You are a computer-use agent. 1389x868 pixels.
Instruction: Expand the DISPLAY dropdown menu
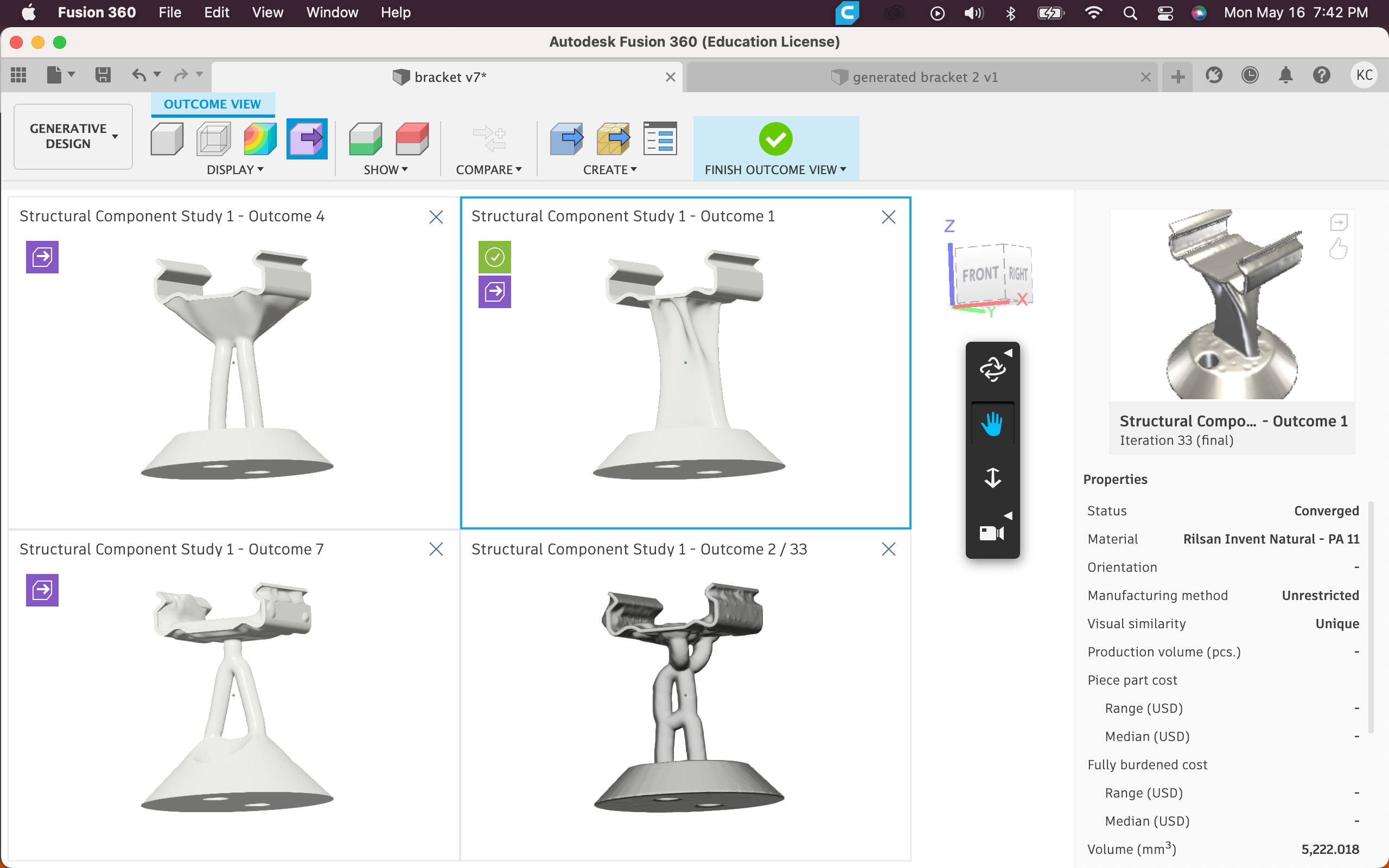click(234, 169)
